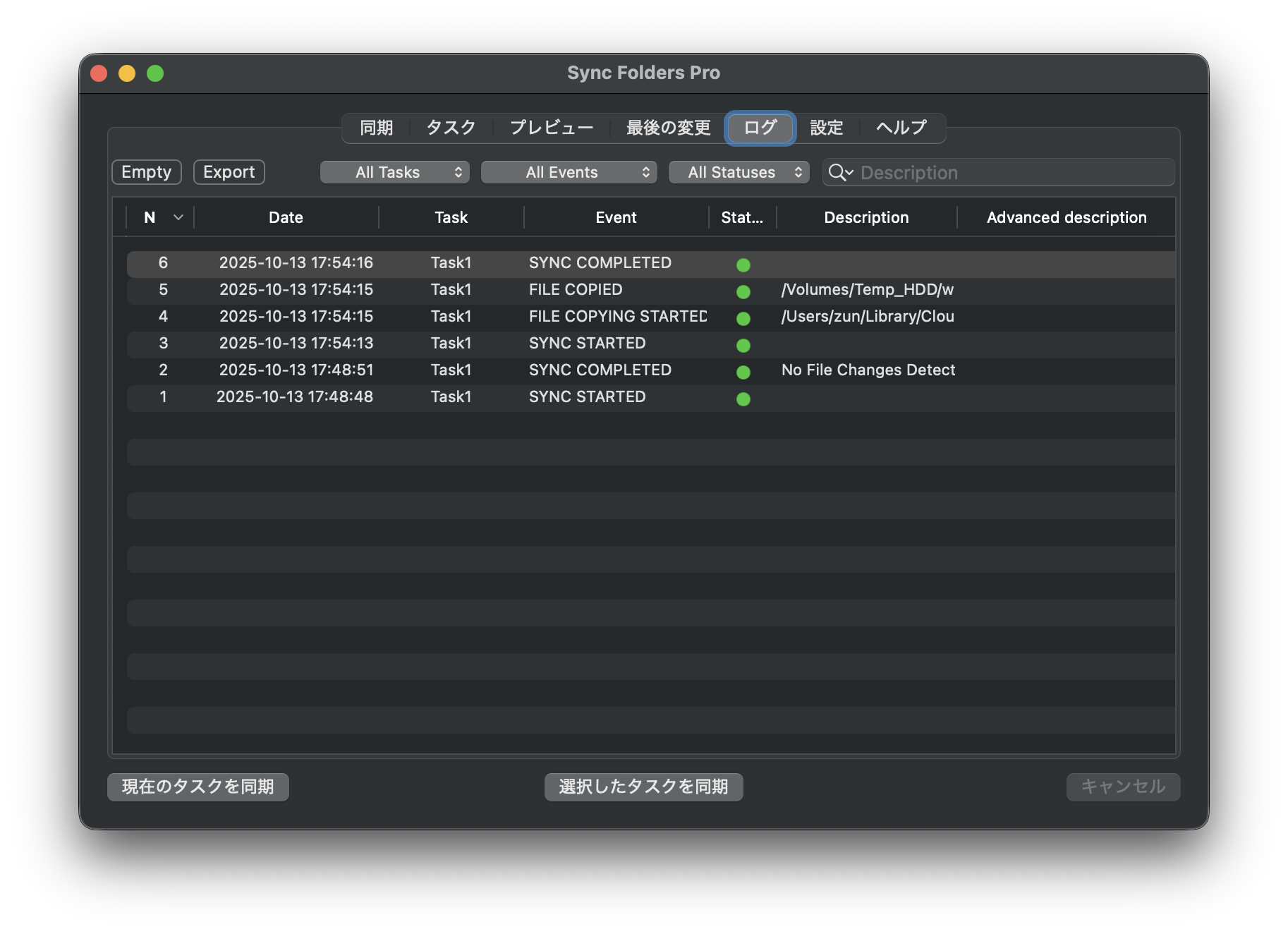Sort by the Date column header
This screenshot has width=1288, height=934.
point(286,218)
